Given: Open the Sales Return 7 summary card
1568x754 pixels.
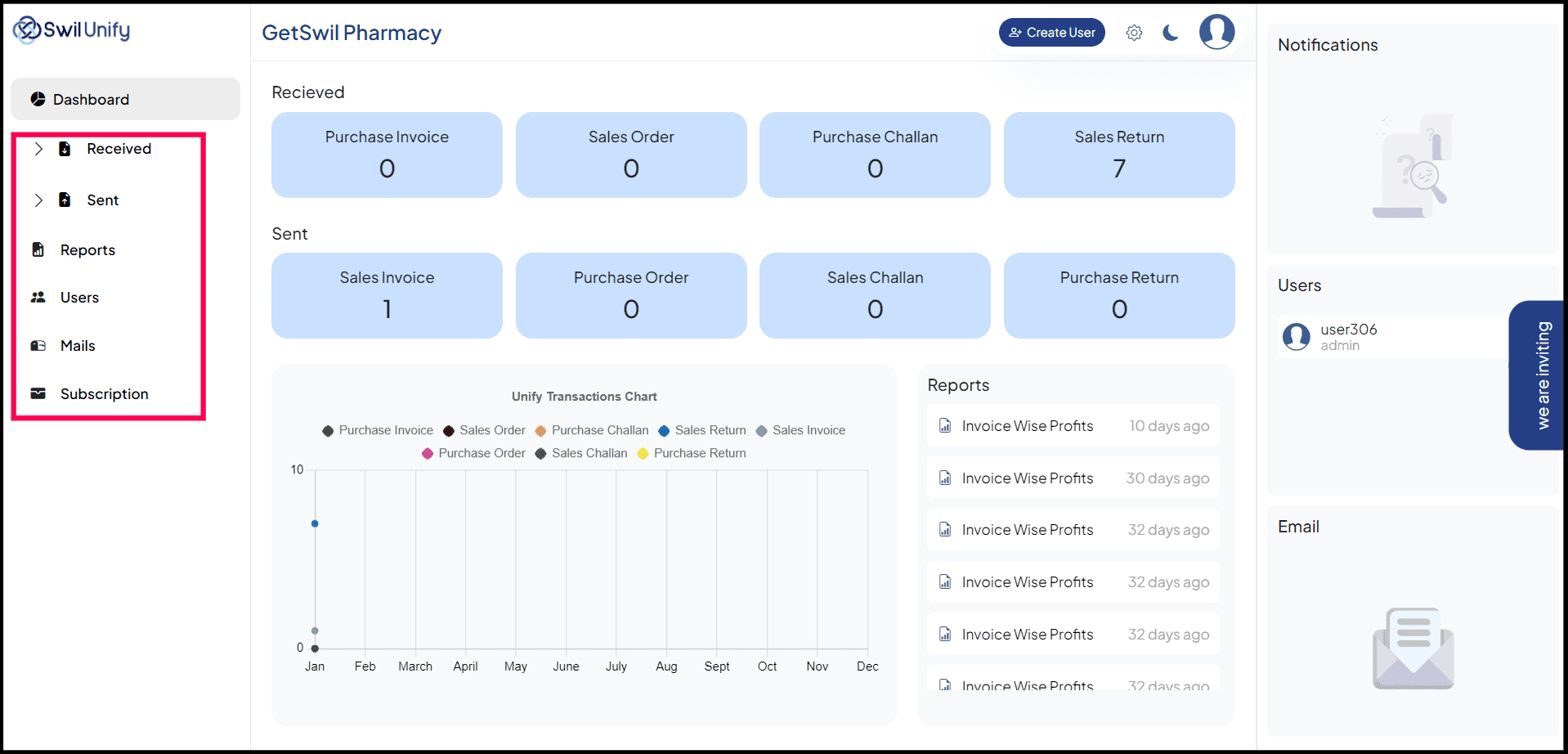Looking at the screenshot, I should 1118,155.
